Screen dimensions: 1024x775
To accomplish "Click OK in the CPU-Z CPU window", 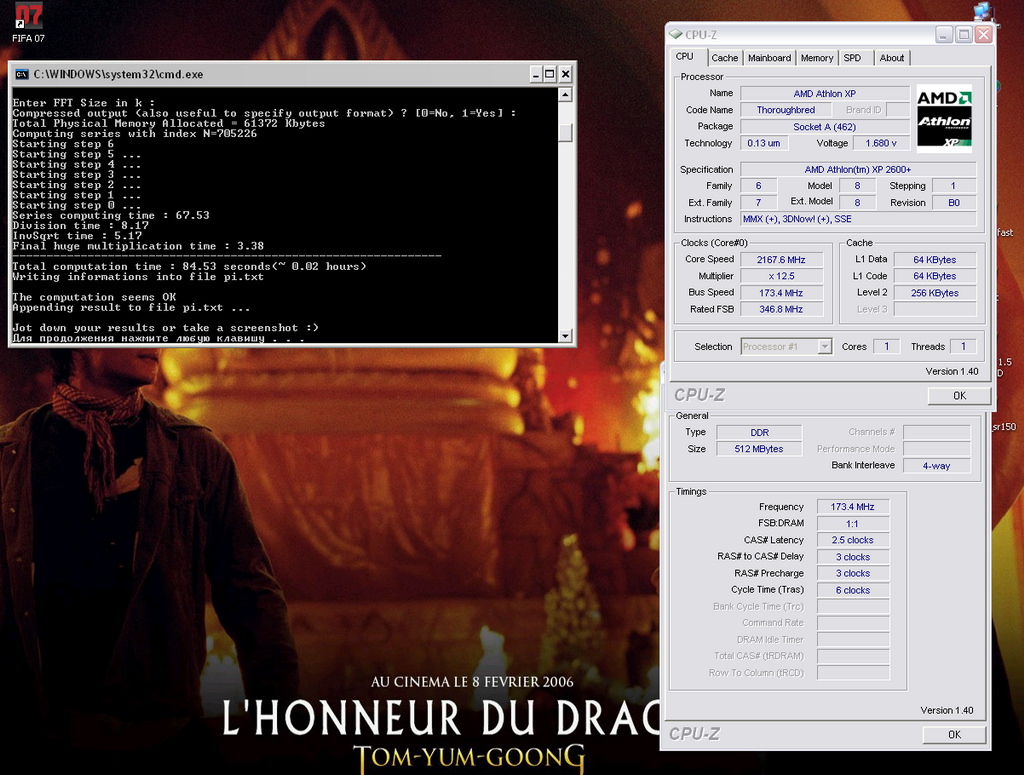I will (959, 396).
